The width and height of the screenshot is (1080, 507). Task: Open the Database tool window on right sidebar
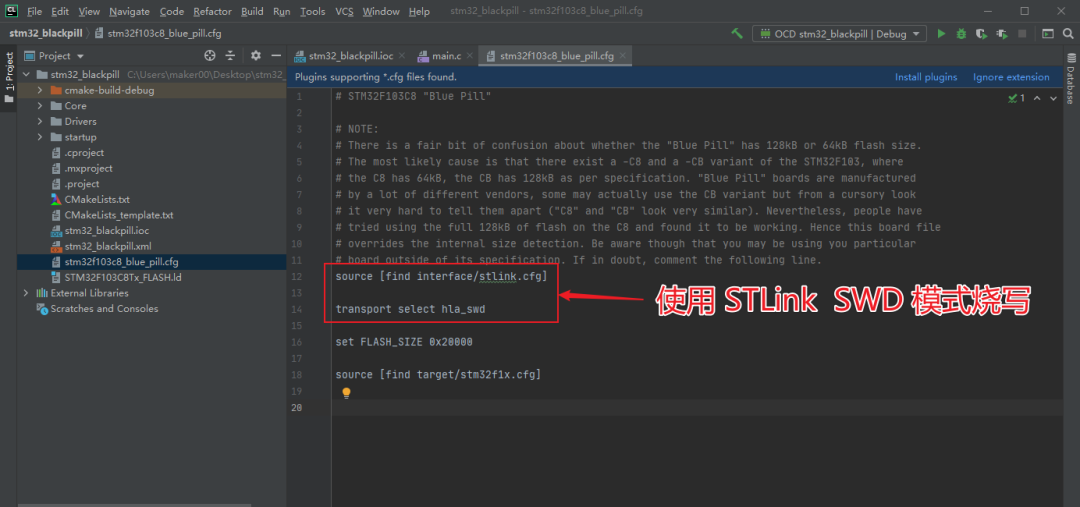[1071, 79]
